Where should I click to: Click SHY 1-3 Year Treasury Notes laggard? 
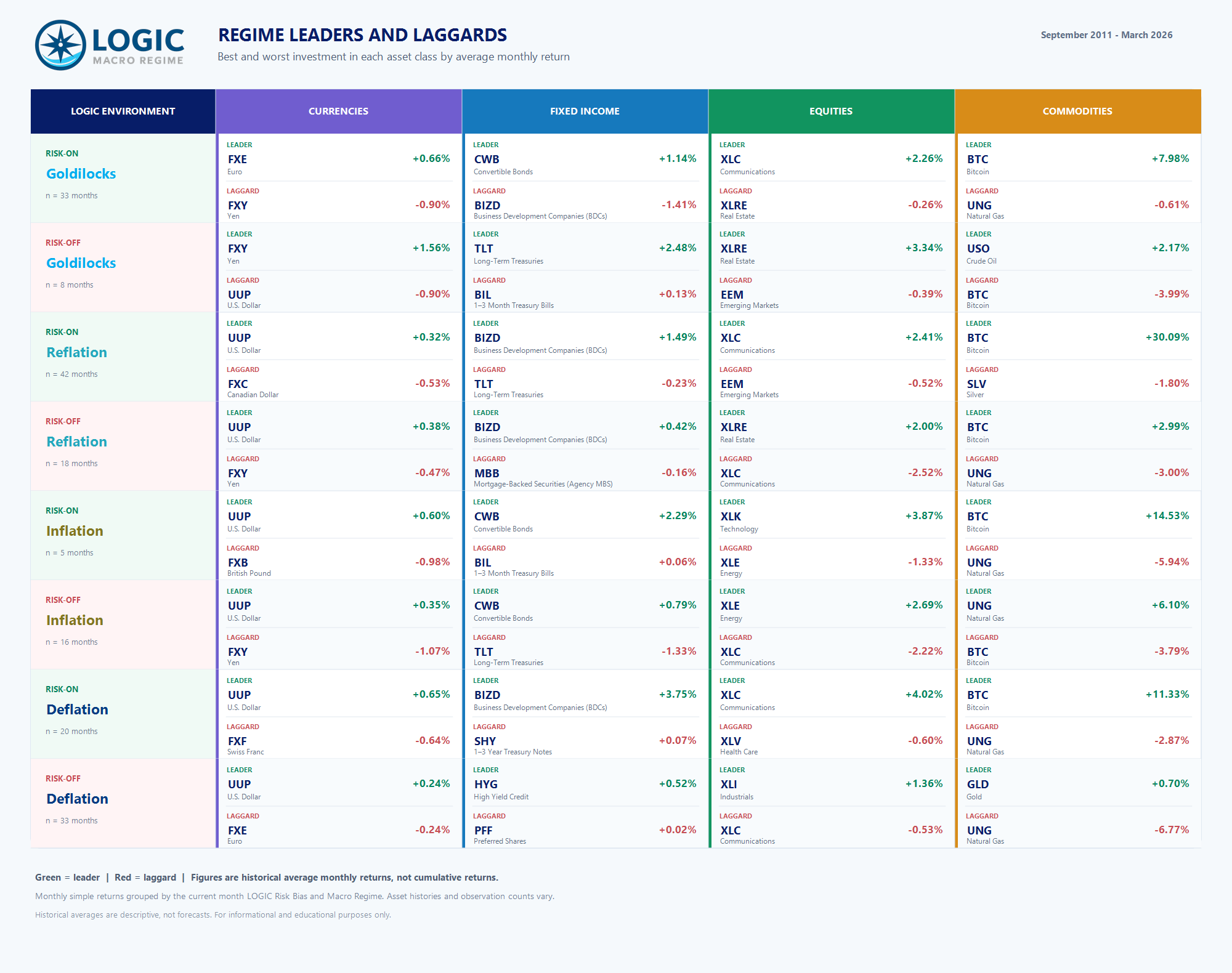[x=585, y=739]
